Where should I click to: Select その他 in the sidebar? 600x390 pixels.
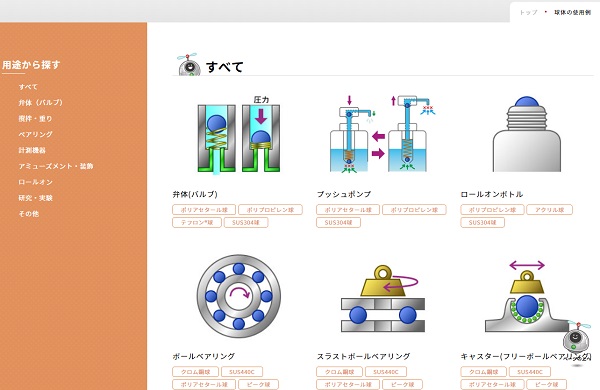[x=29, y=214]
